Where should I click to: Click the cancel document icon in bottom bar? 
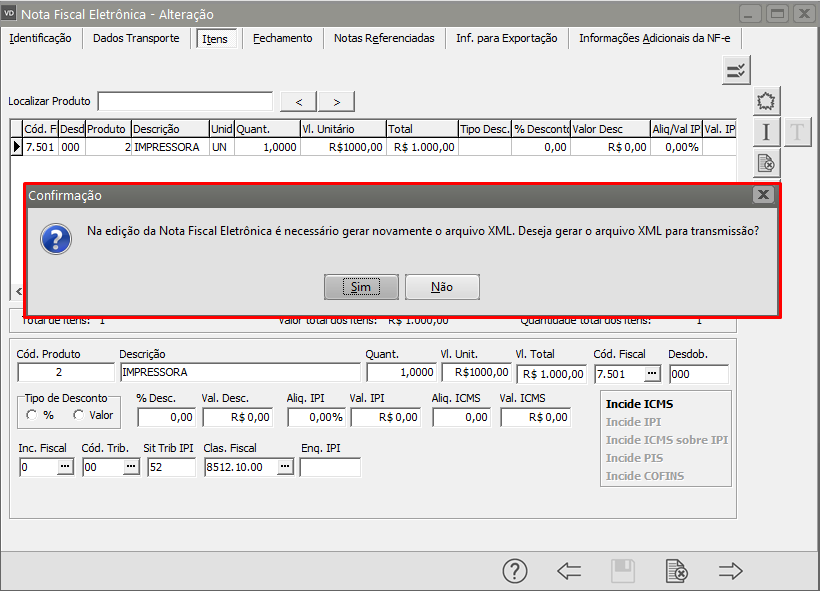tap(677, 571)
